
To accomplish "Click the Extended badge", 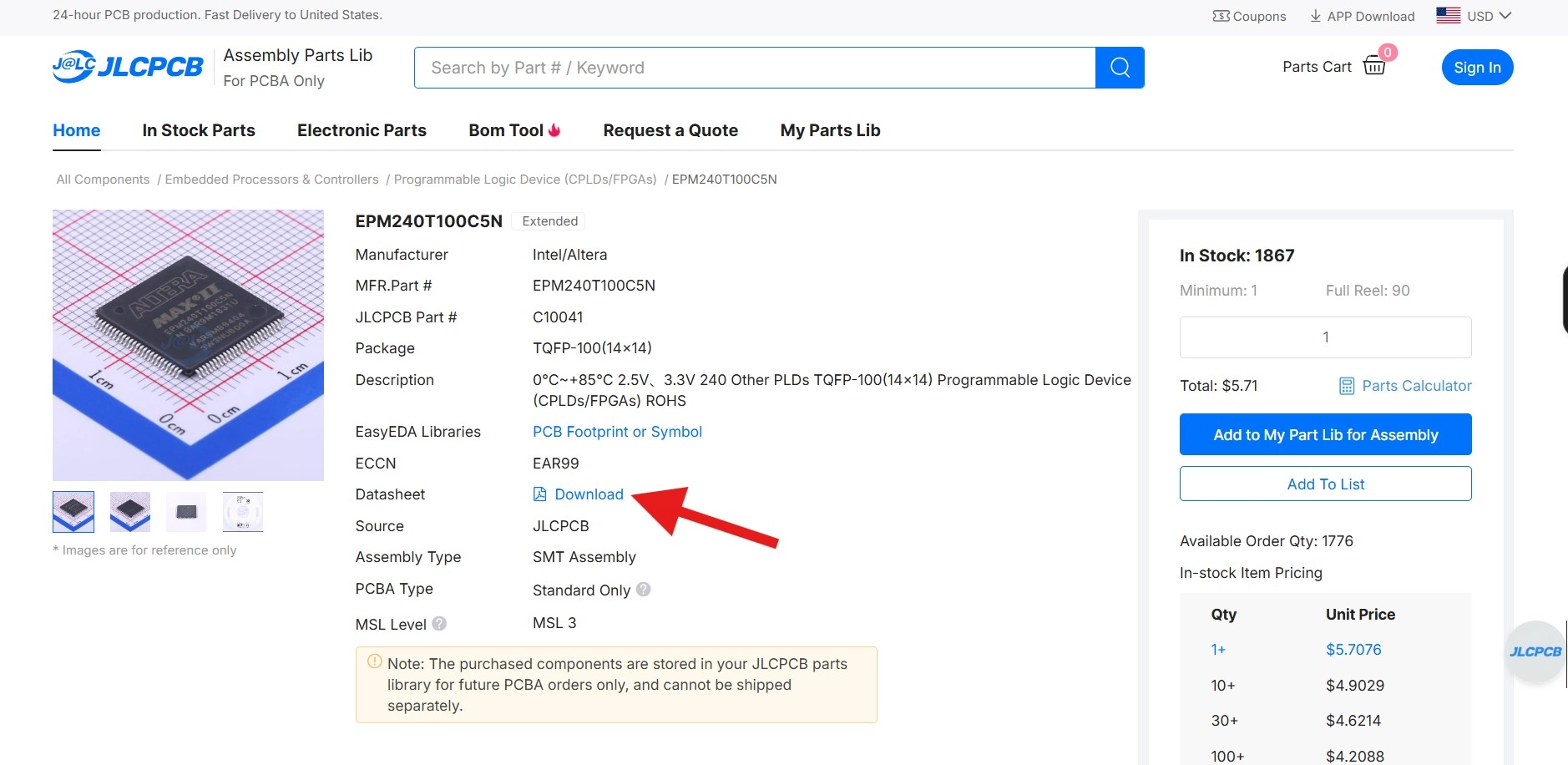I will (549, 221).
